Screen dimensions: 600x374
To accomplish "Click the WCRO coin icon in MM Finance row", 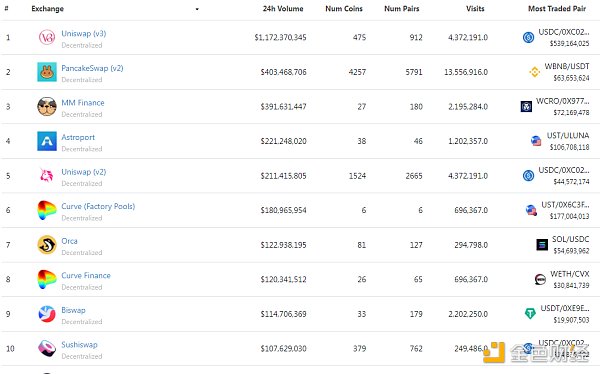I will point(526,106).
